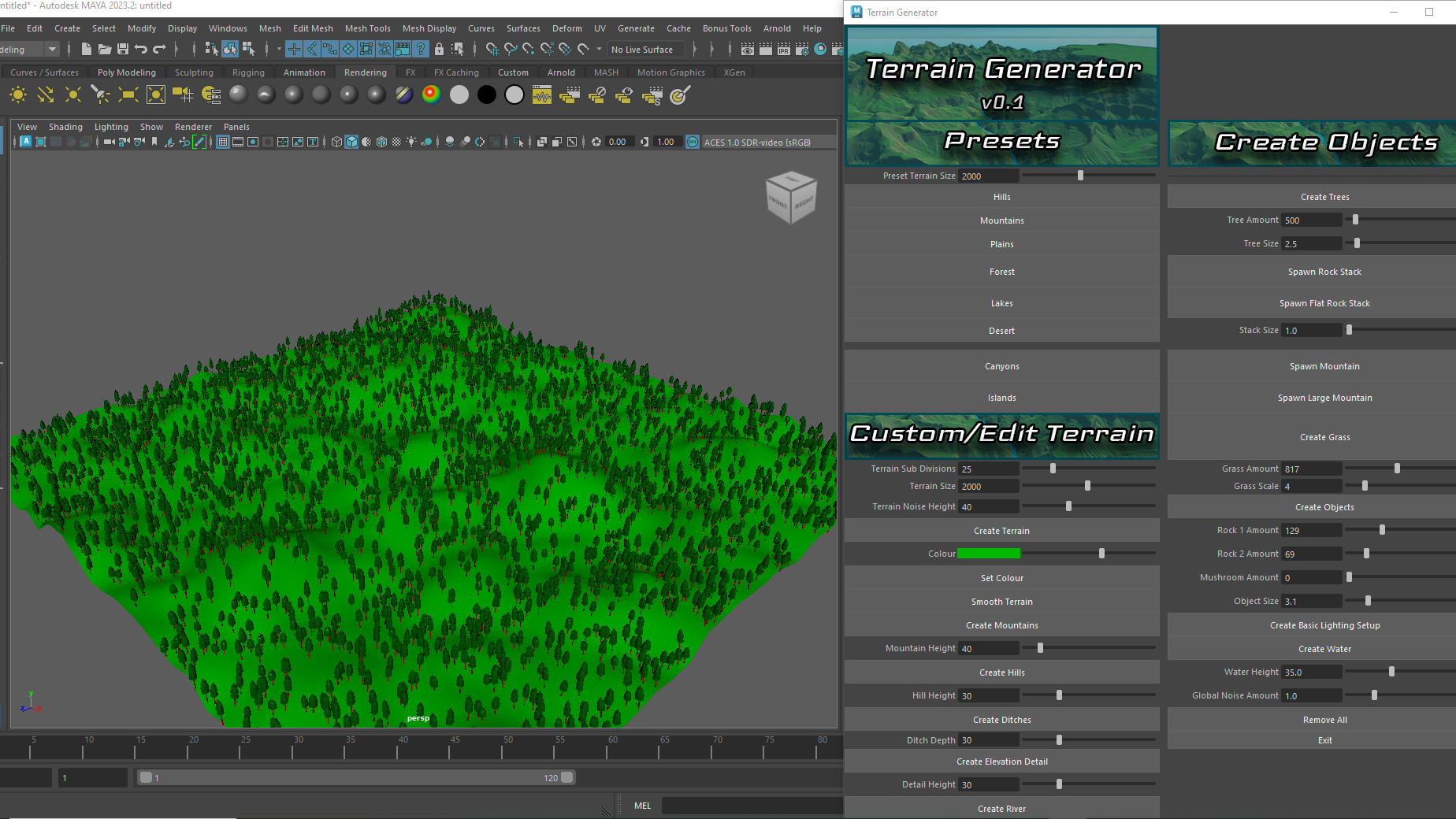This screenshot has width=1456, height=819.
Task: Open the Bonus Tools menu
Action: point(726,28)
